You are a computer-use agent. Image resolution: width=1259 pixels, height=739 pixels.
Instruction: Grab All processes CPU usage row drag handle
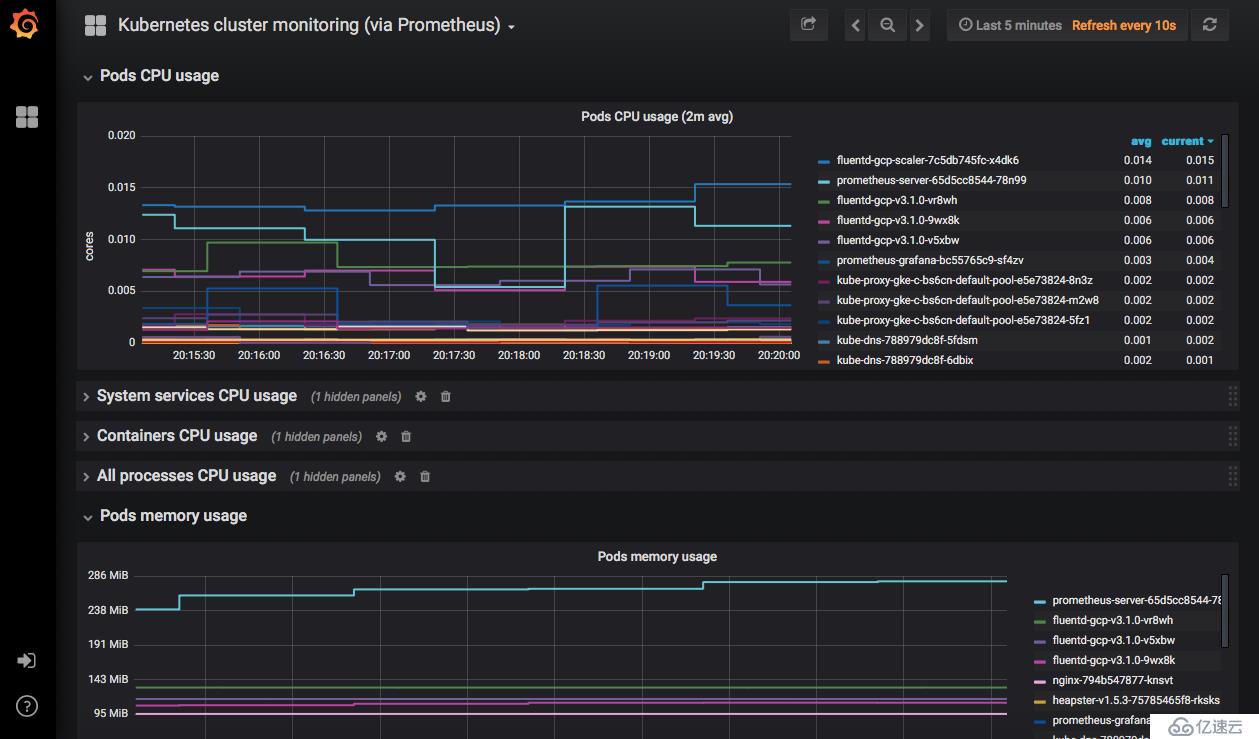tap(1232, 476)
